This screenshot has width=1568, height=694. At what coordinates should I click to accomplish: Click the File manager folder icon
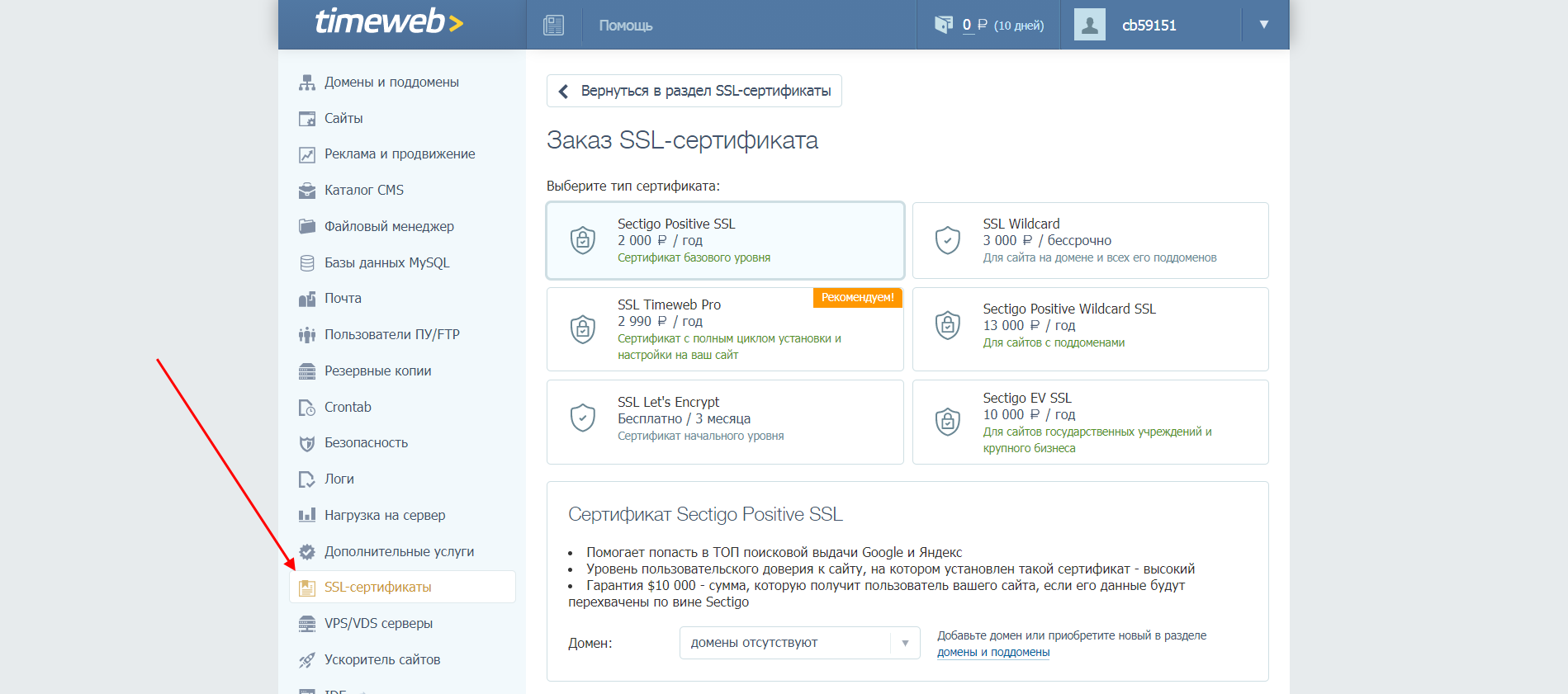(x=307, y=227)
